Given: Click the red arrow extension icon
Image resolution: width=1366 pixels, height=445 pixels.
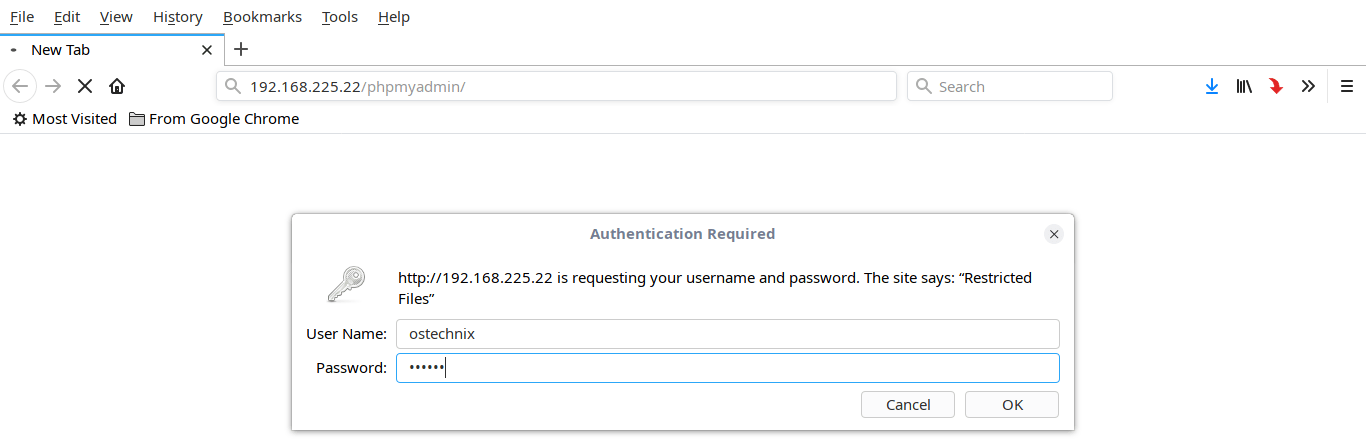Looking at the screenshot, I should click(1276, 86).
